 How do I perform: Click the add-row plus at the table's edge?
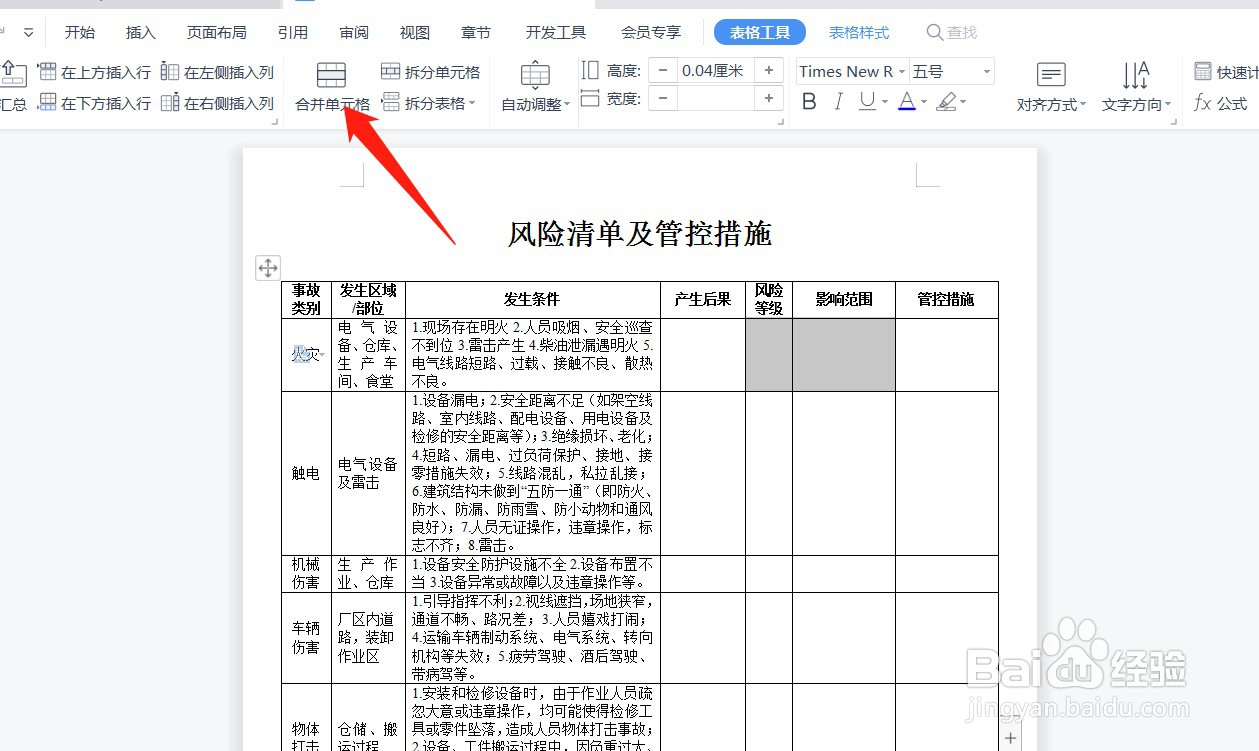pos(1011,738)
